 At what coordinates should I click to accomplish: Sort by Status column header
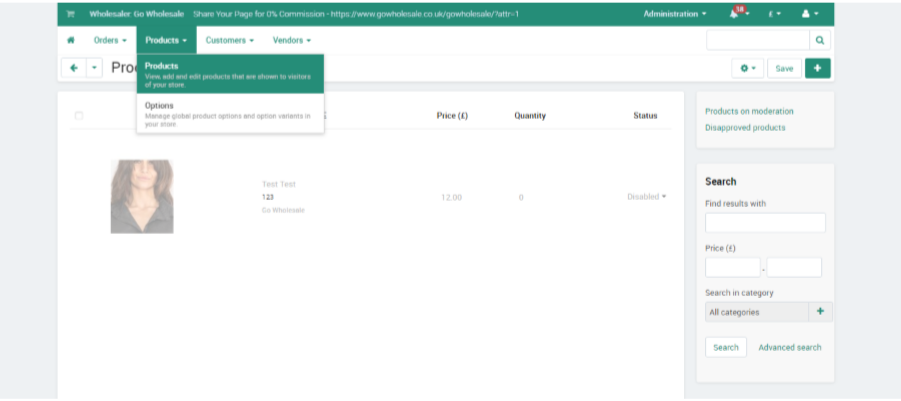(x=645, y=115)
